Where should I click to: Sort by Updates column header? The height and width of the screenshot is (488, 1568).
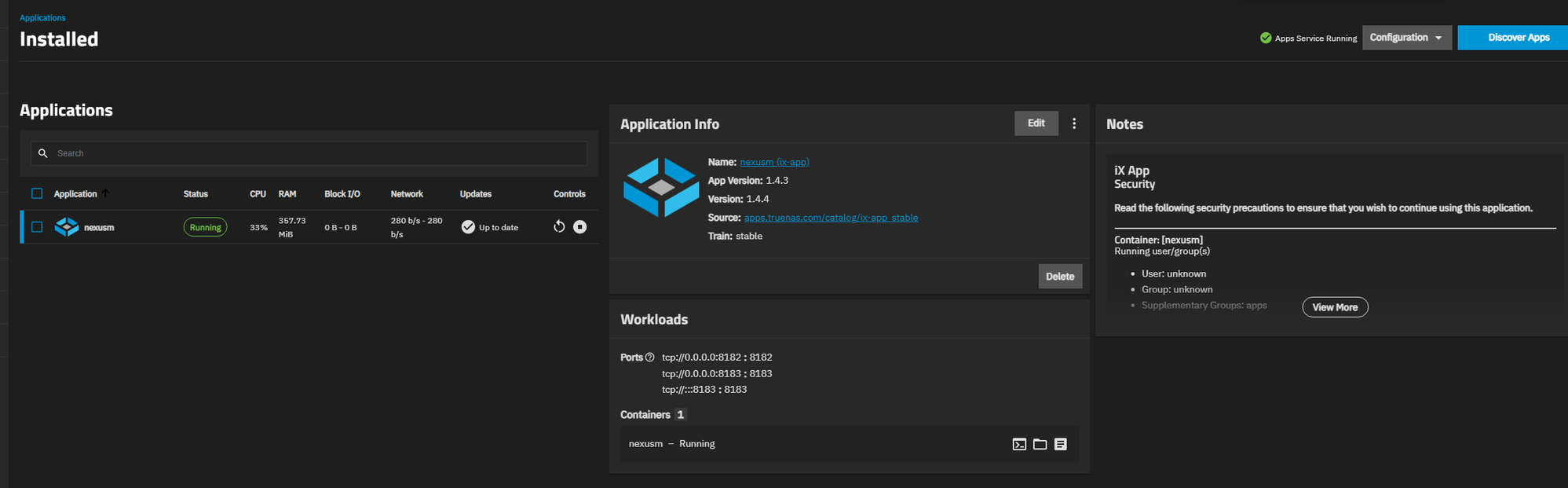pos(476,194)
